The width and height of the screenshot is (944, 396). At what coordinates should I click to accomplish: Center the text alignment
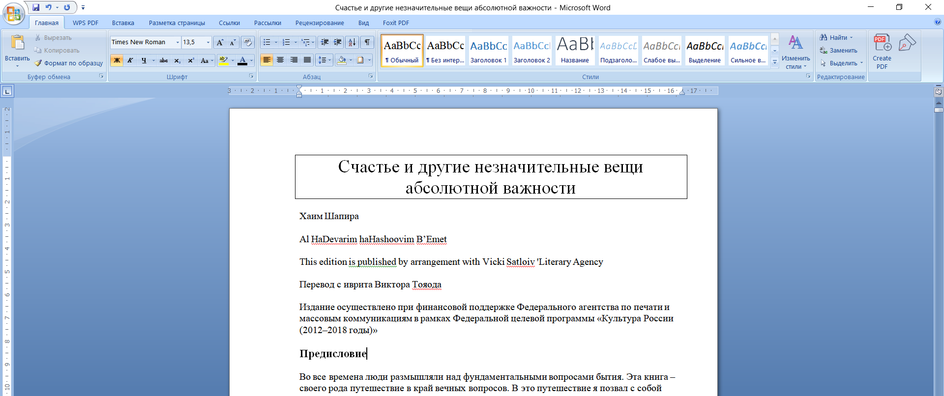pyautogui.click(x=280, y=60)
